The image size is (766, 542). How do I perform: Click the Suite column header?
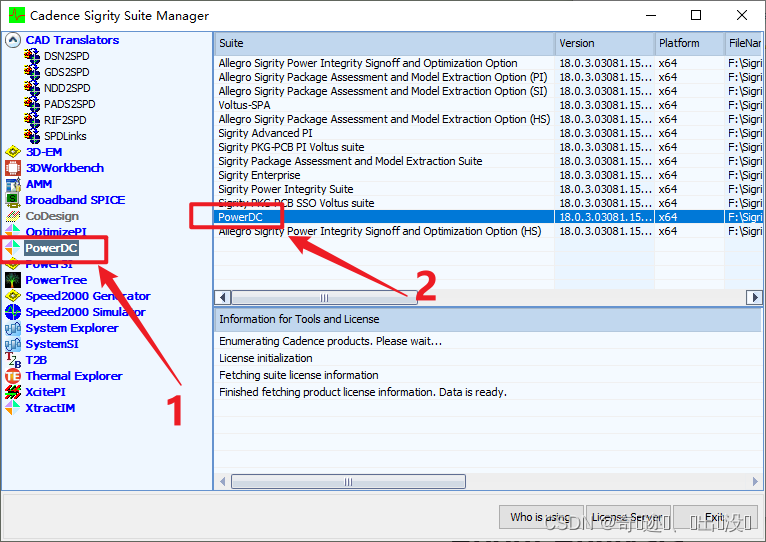(384, 43)
